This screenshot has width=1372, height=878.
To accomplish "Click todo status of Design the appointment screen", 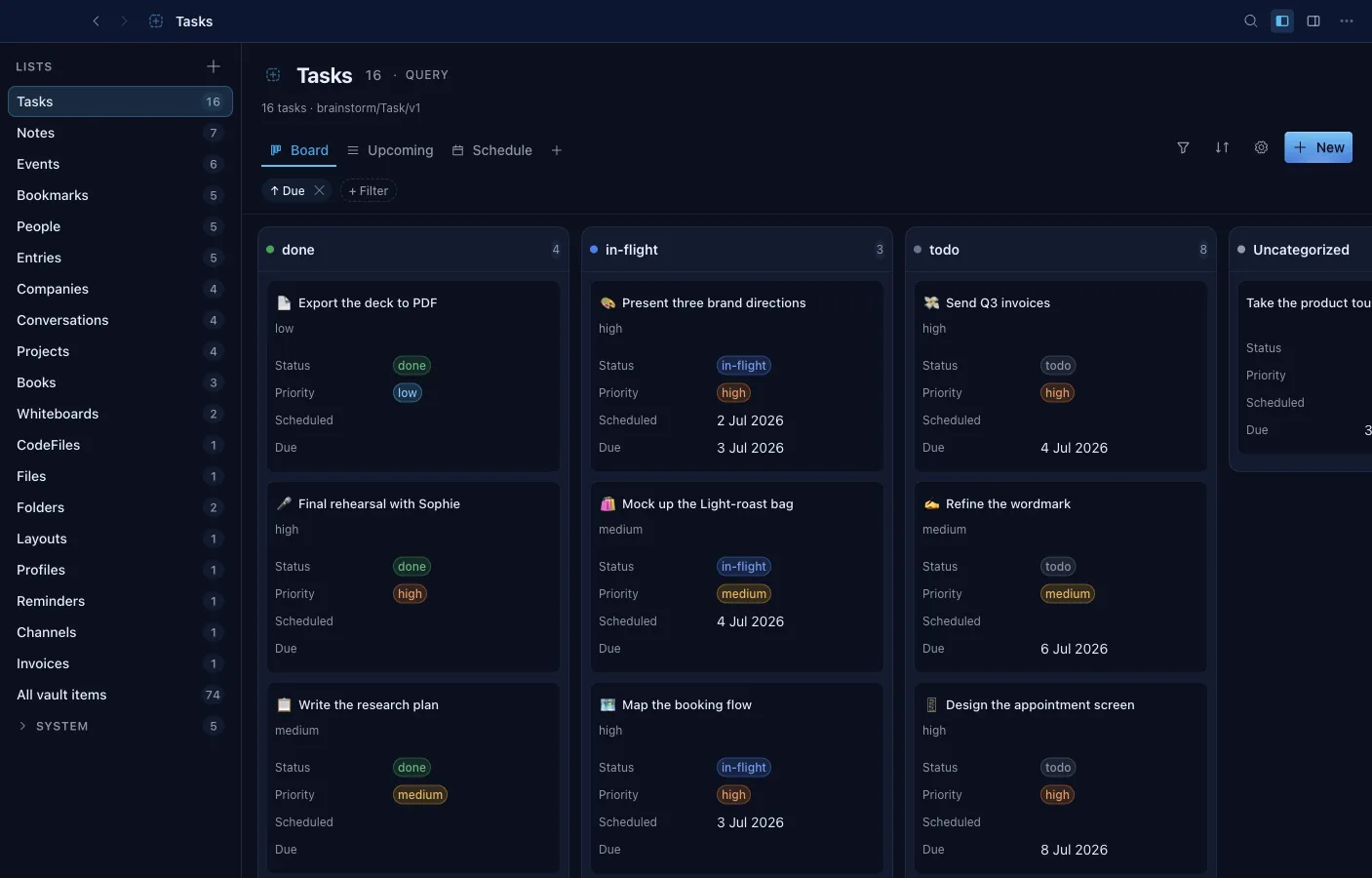I will pos(1058,768).
